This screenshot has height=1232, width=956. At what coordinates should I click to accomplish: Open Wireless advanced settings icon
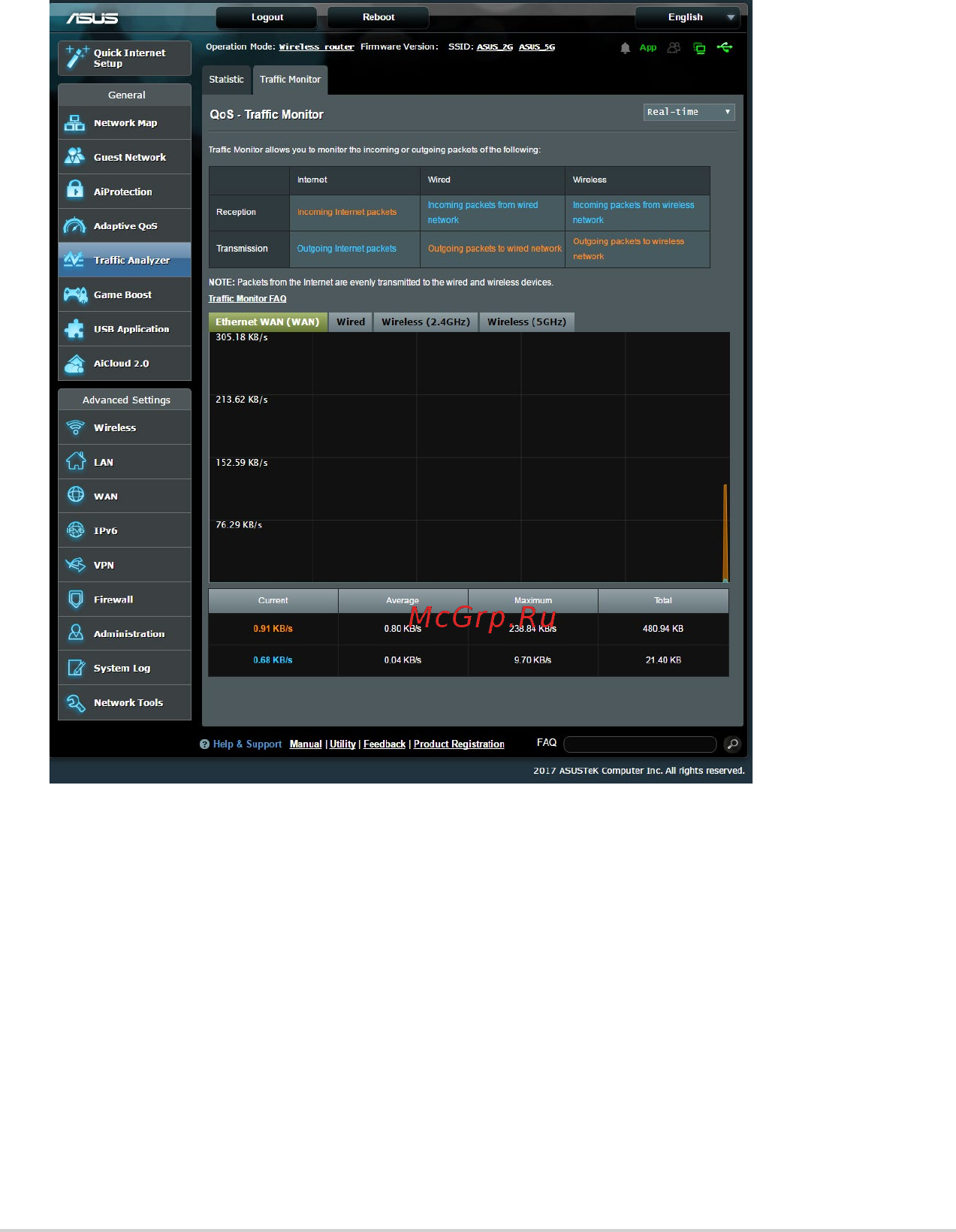[75, 427]
